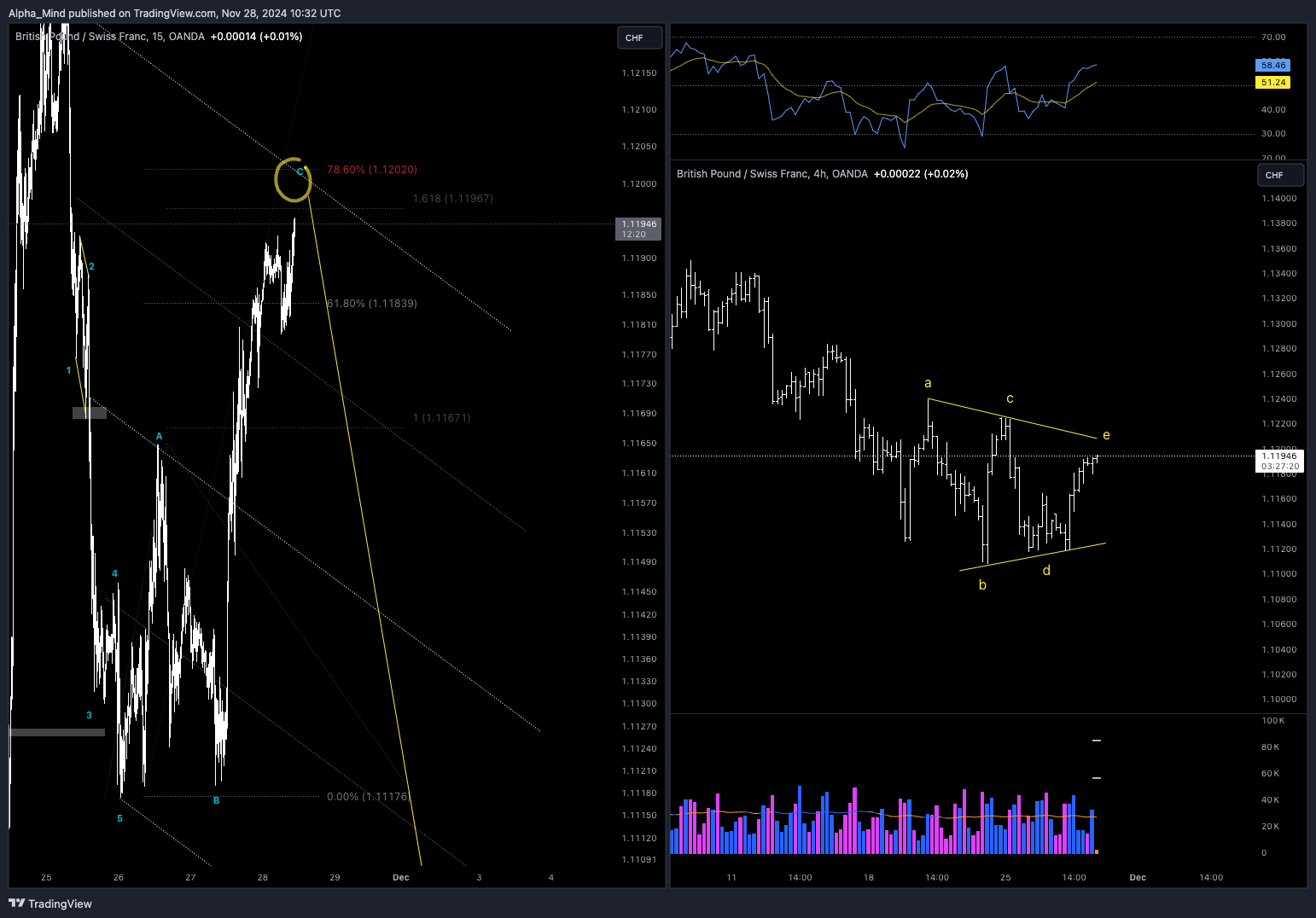Click the cyan wave label 1
The height and width of the screenshot is (918, 1316).
point(69,370)
